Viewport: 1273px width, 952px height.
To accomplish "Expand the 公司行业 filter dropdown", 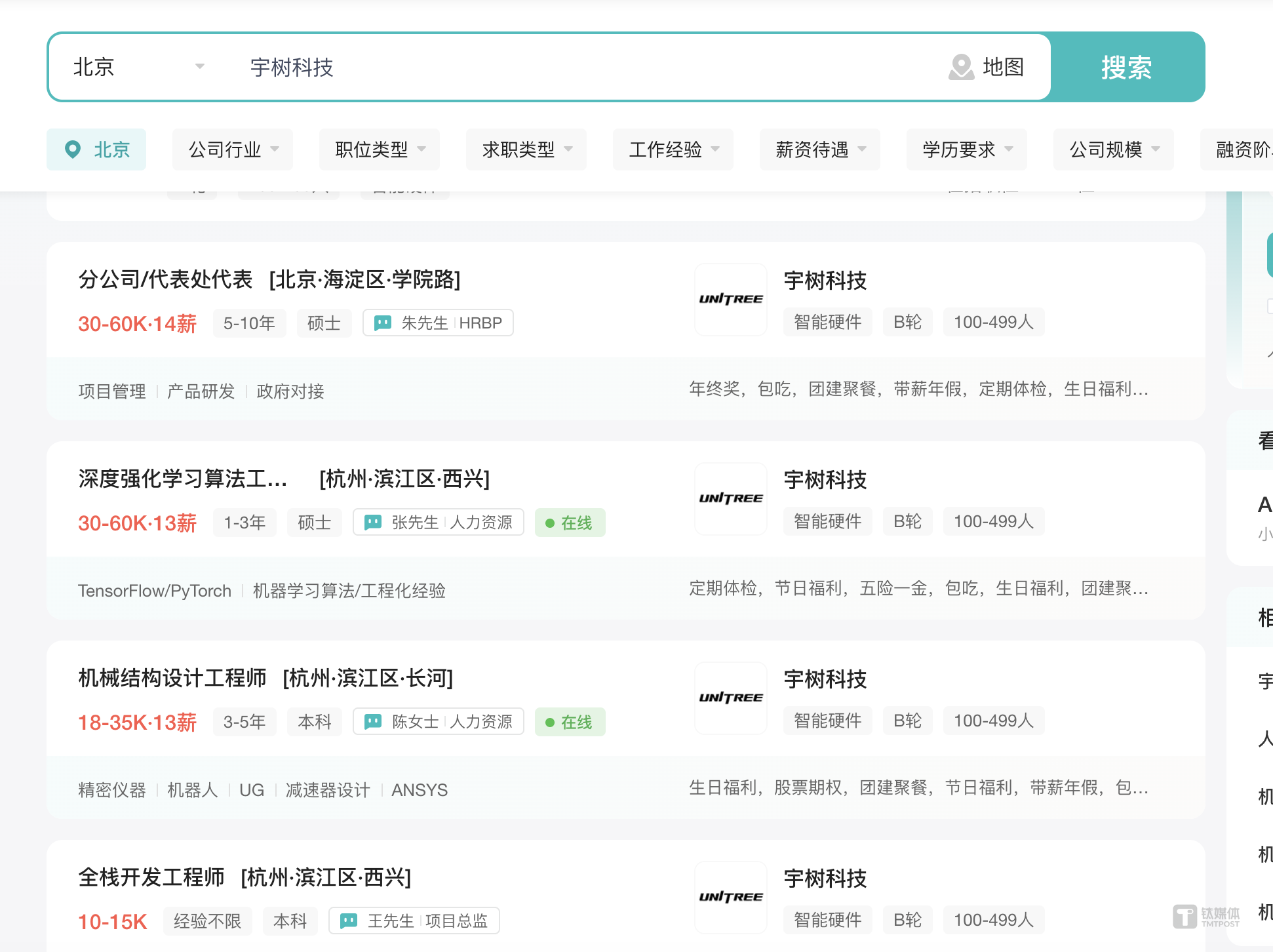I will (233, 149).
